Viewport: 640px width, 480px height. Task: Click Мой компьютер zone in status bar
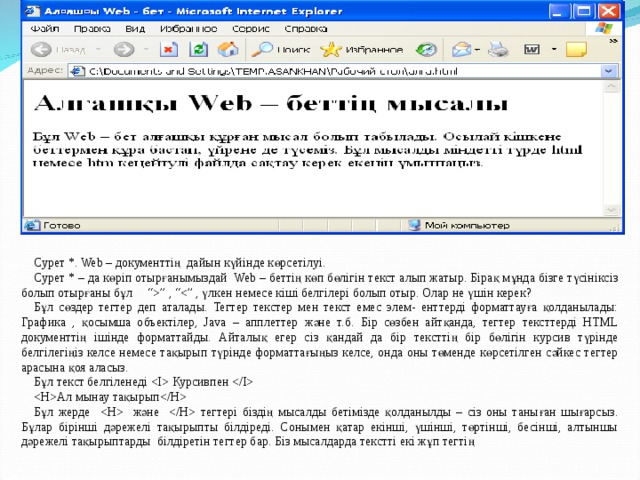coord(465,226)
